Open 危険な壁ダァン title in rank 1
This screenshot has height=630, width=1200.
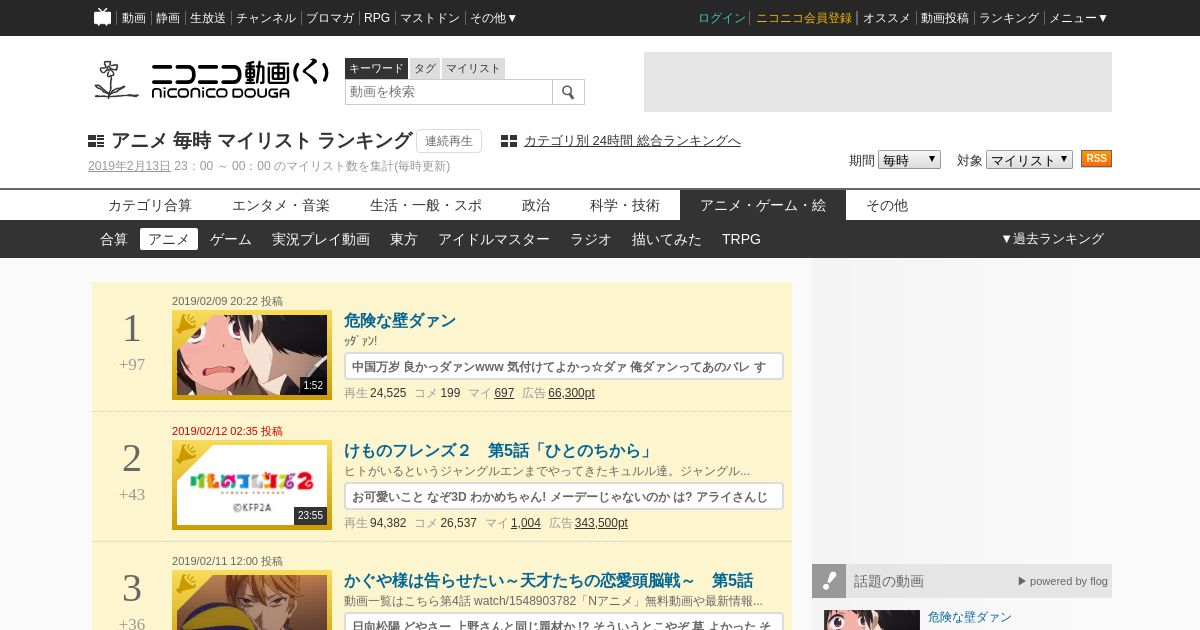tap(400, 321)
